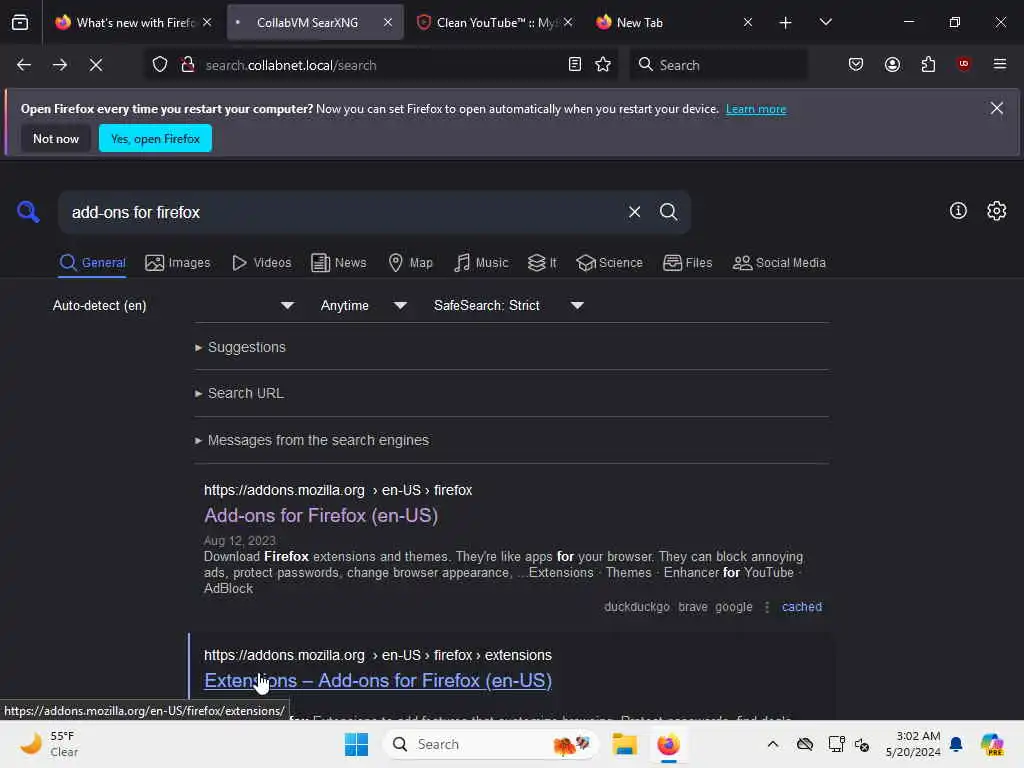Click the first result's engine options dots
The image size is (1024, 768).
(767, 607)
